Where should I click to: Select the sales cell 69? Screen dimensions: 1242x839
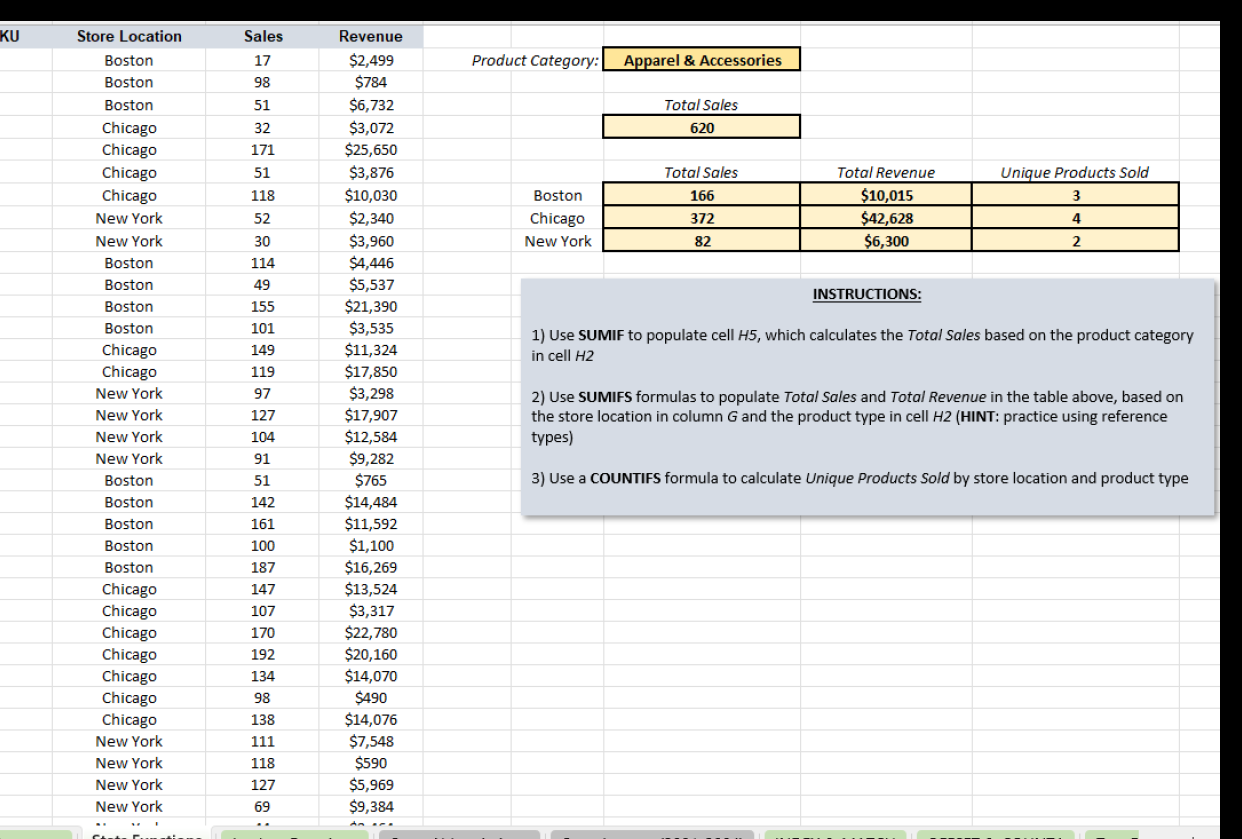coord(263,807)
